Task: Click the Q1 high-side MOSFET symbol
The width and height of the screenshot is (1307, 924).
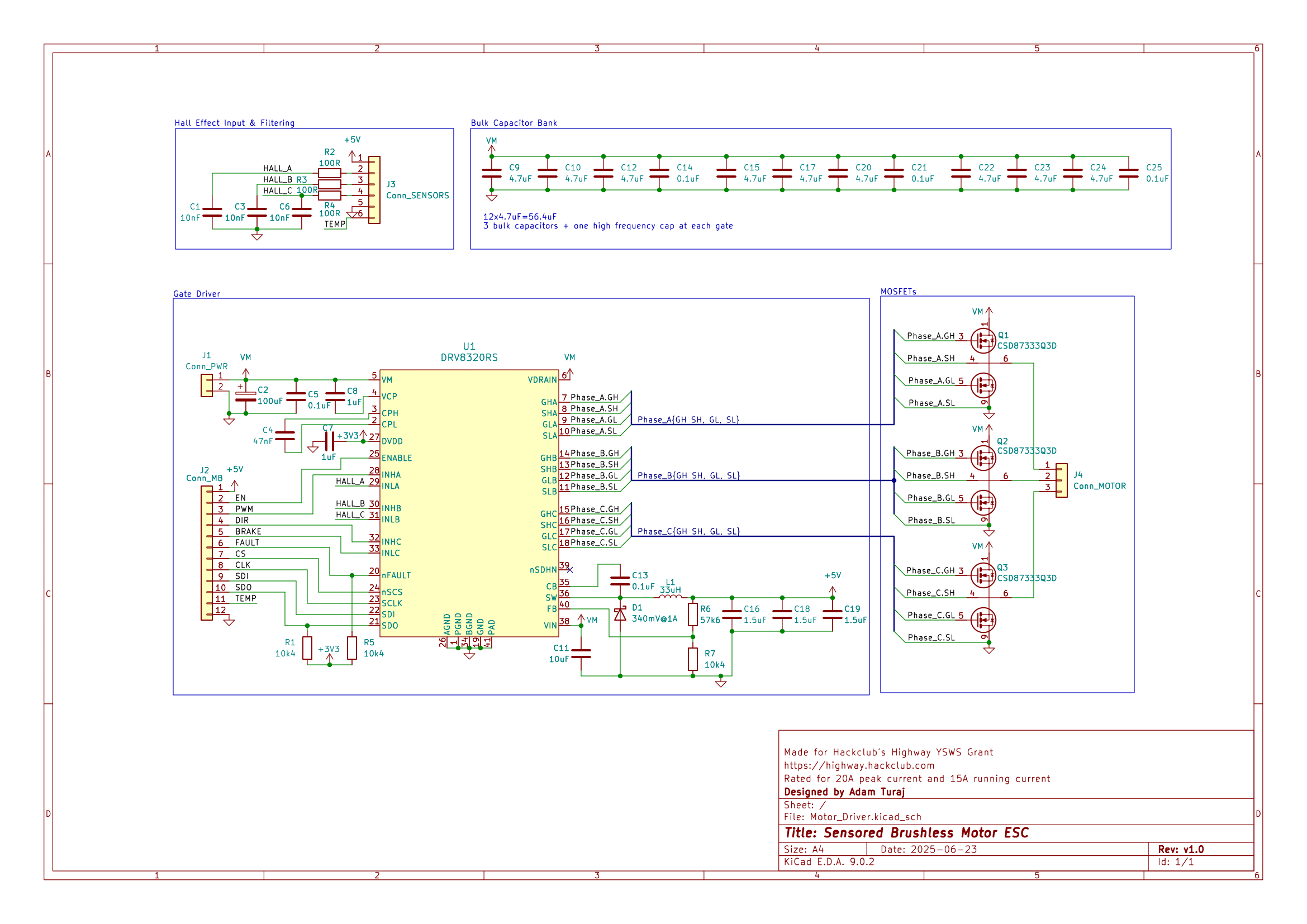Action: [x=983, y=341]
